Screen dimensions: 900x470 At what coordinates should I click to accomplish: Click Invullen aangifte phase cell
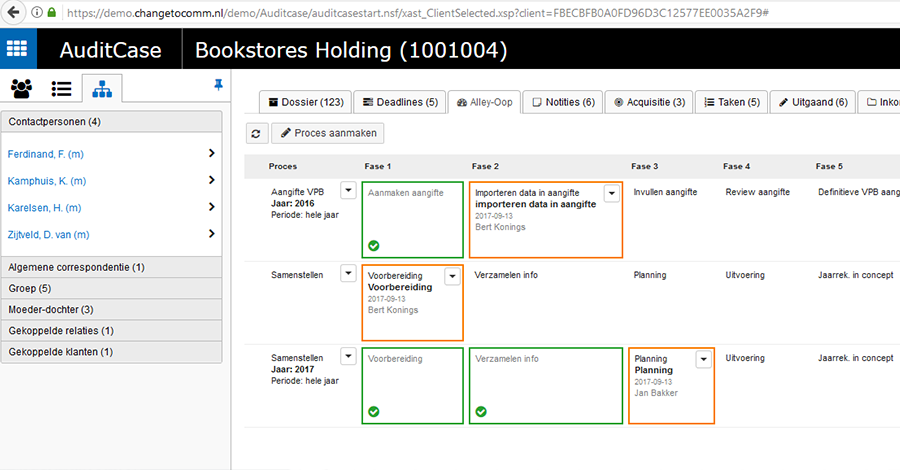(665, 192)
